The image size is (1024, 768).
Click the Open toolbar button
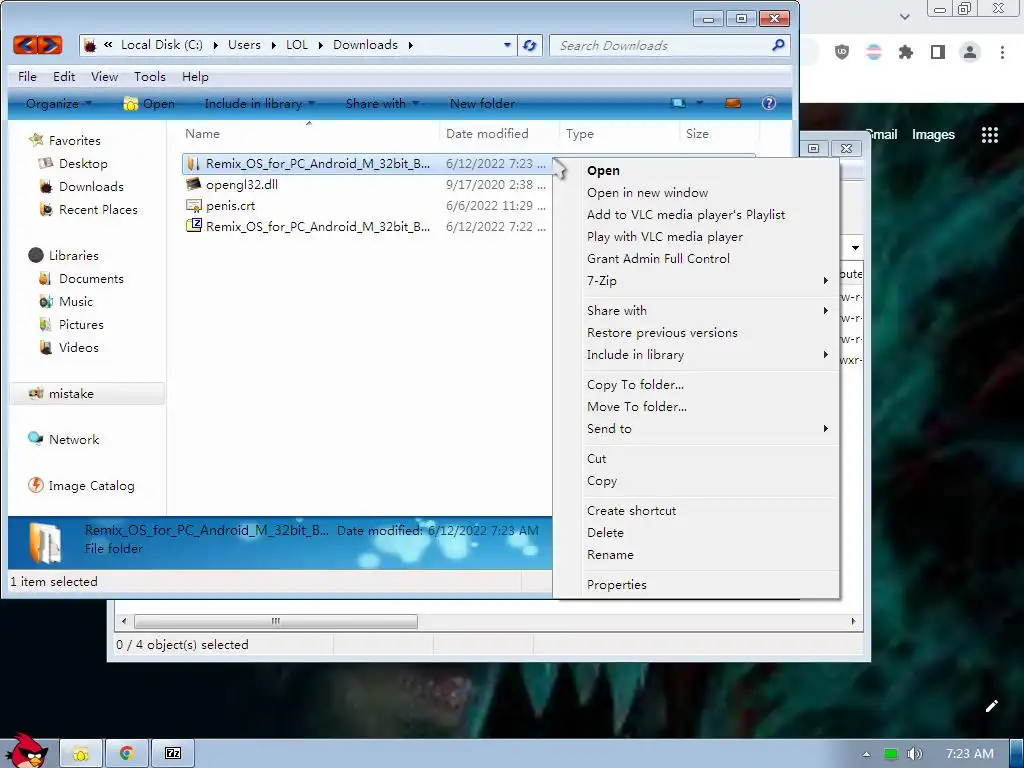[x=150, y=103]
